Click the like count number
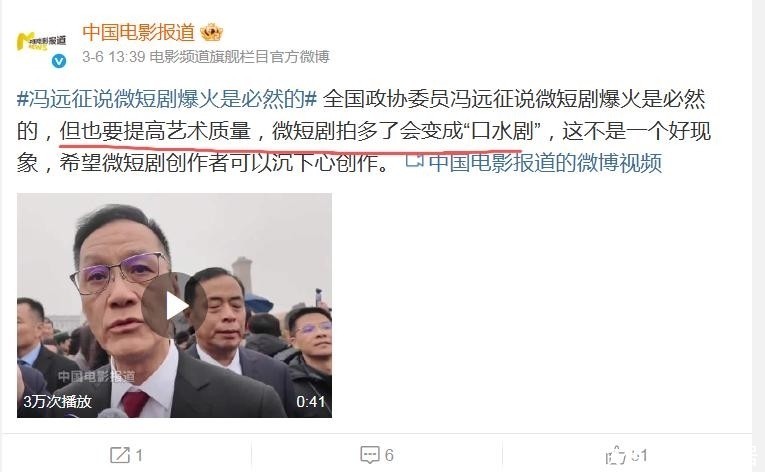The height and width of the screenshot is (472, 765). pyautogui.click(x=639, y=455)
